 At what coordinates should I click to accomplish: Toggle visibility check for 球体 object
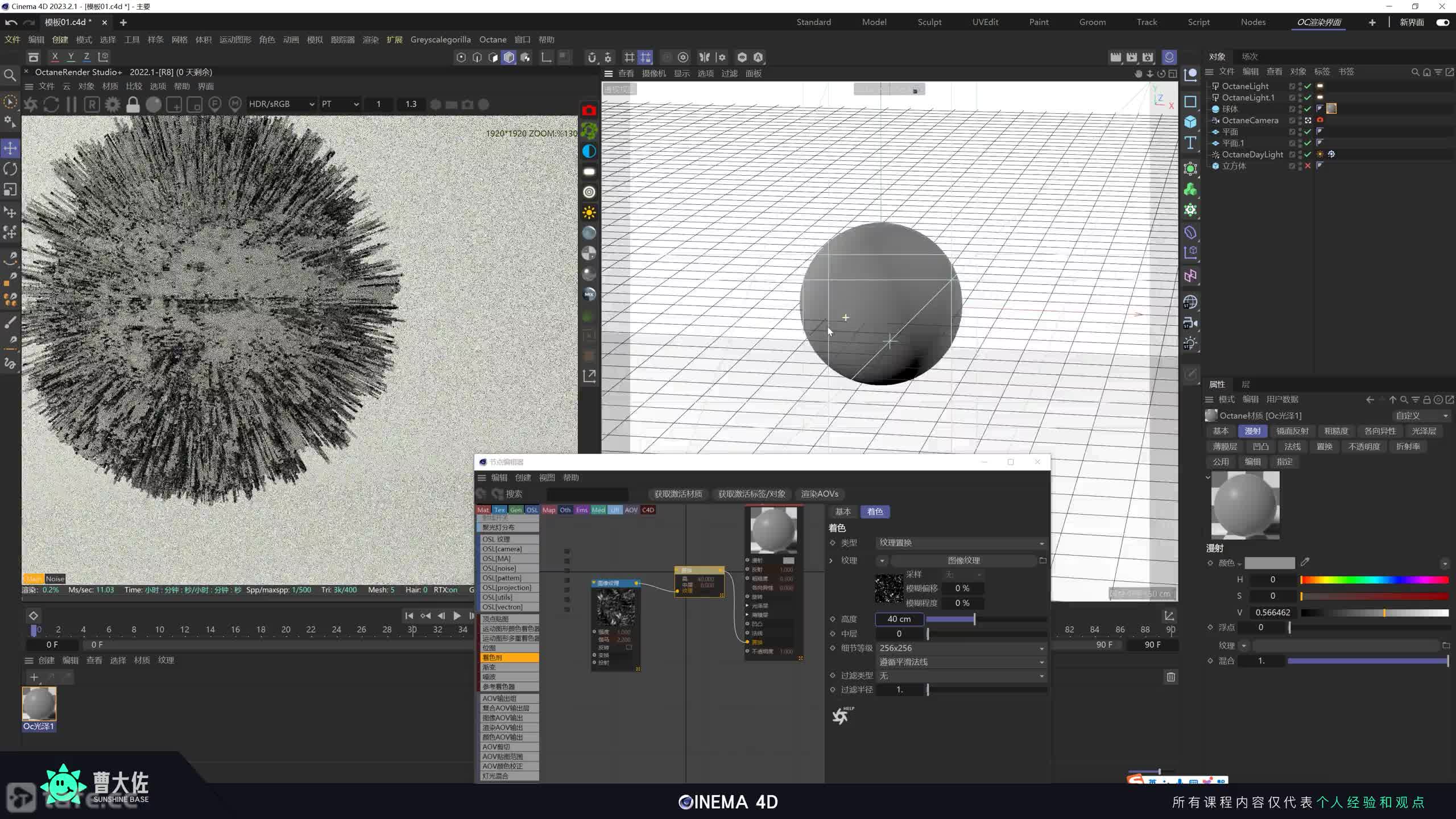coord(1308,109)
